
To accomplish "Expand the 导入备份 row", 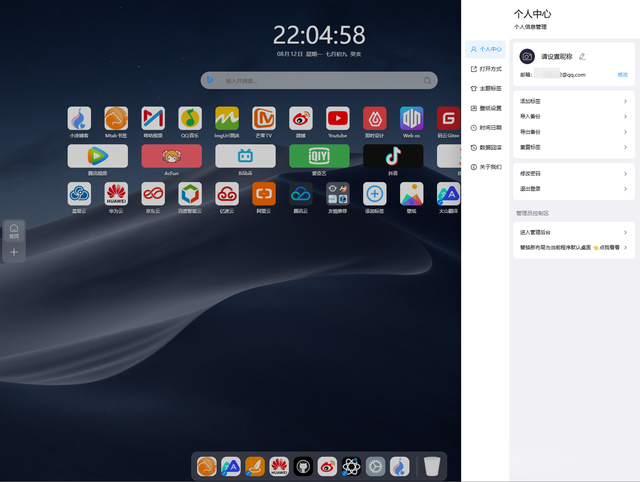I will click(x=573, y=116).
